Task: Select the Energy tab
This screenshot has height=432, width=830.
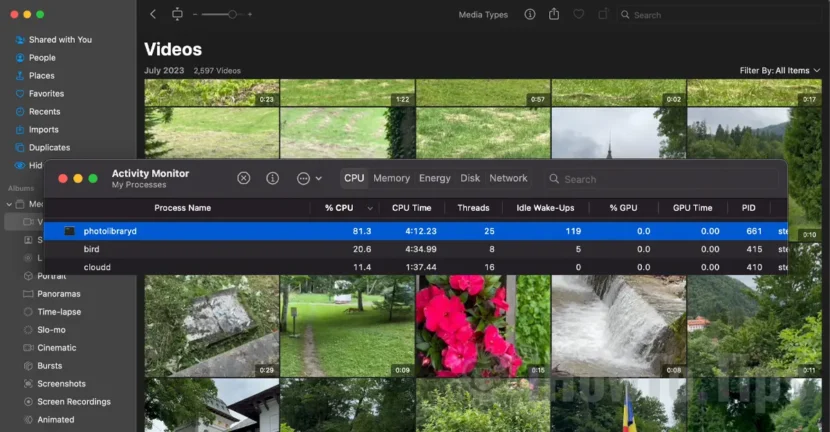Action: tap(434, 178)
